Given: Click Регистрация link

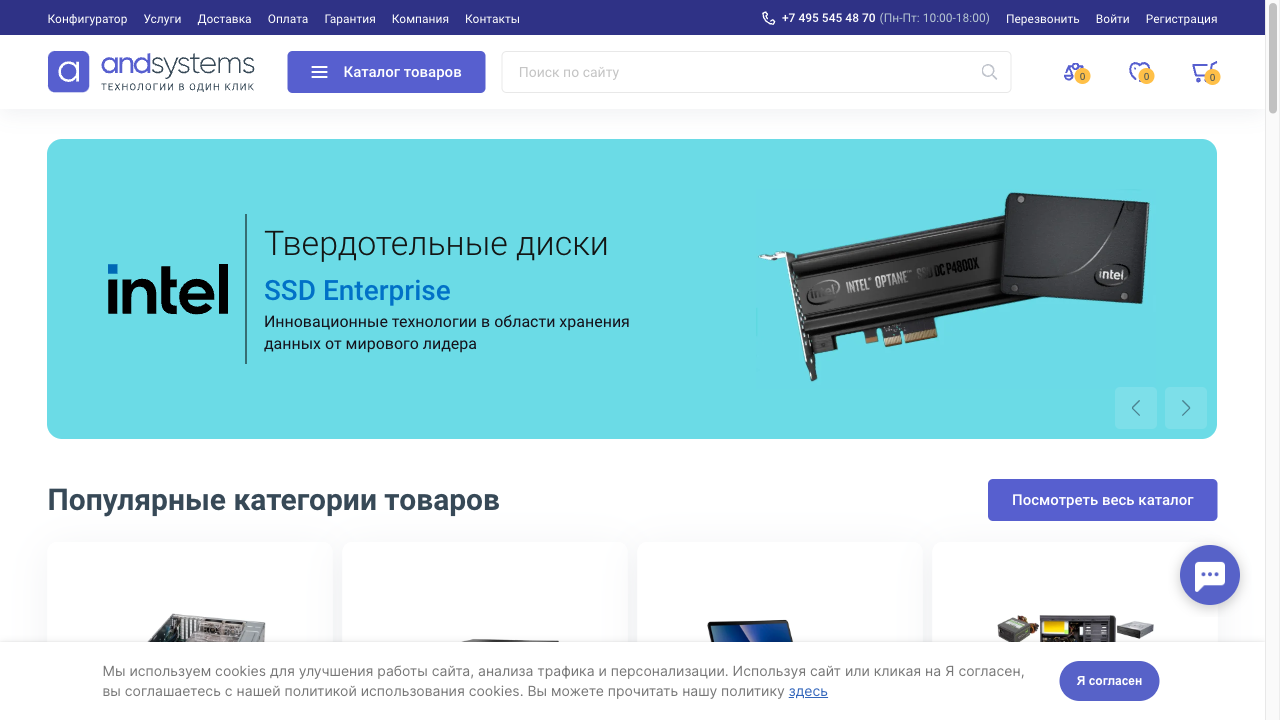Looking at the screenshot, I should (x=1181, y=19).
